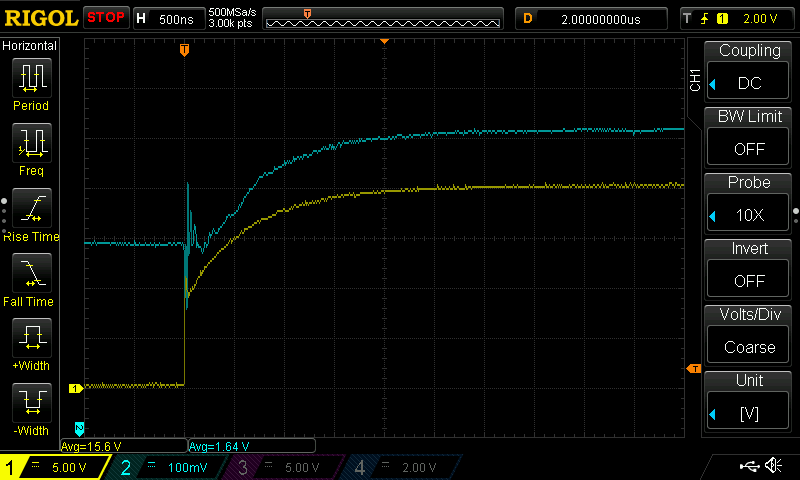Select the +Width measurement icon

pos(30,339)
